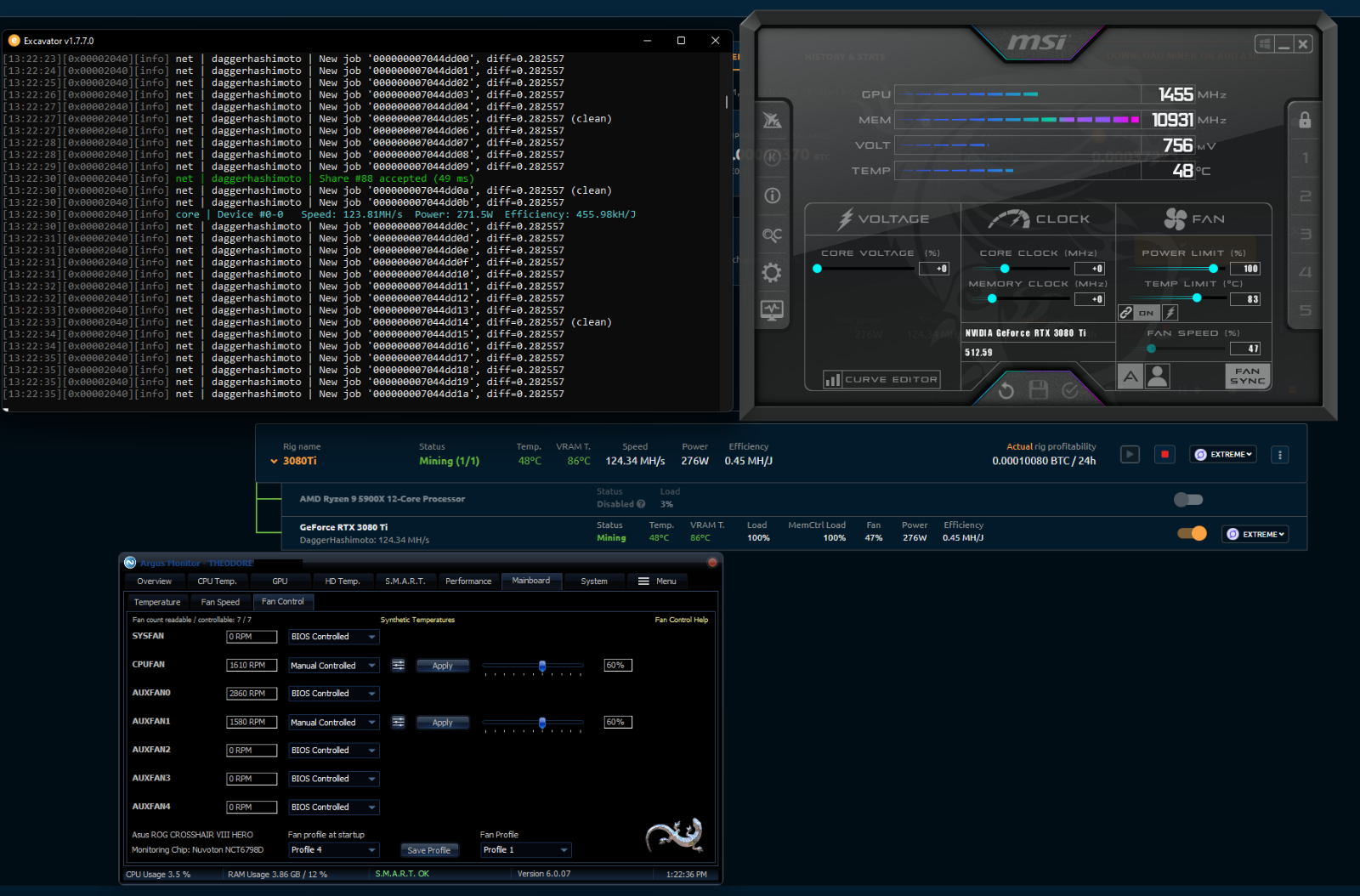This screenshot has height=896, width=1360.
Task: Open rig options three-dot menu
Action: coord(1280,455)
